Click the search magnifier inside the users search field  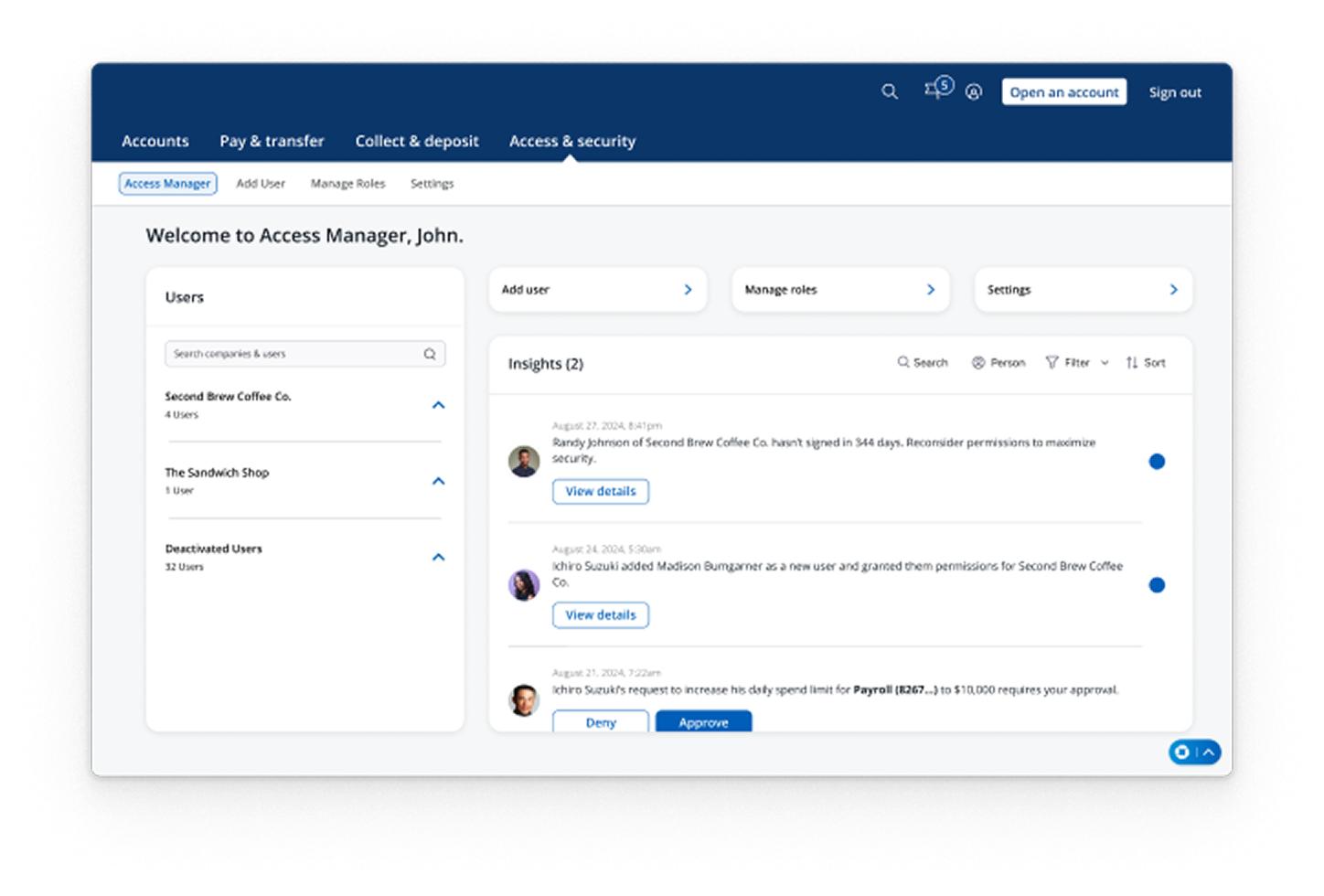pyautogui.click(x=429, y=354)
